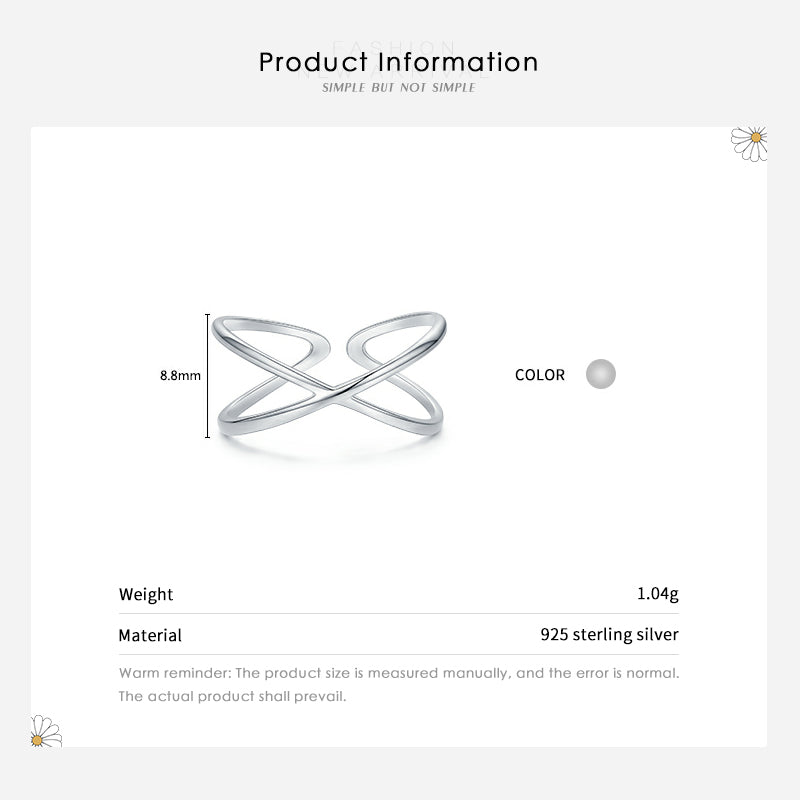Select the "SIMPLE BUT NOT SIMPLE" tagline
The image size is (800, 800).
tap(399, 88)
